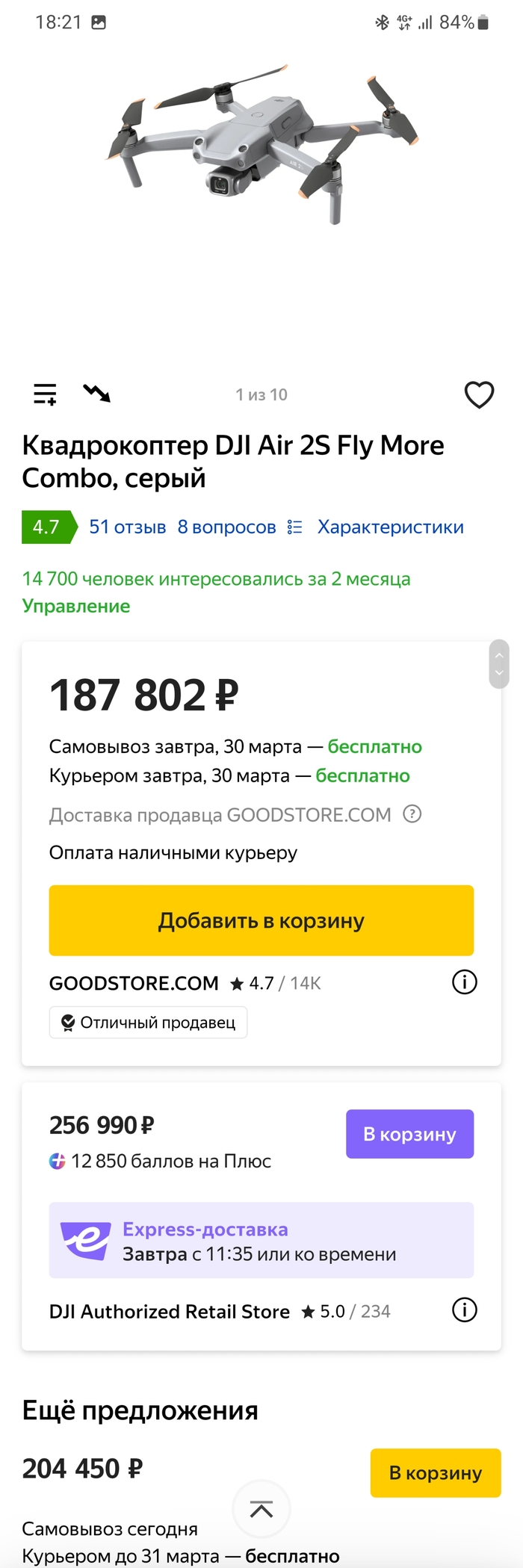The image size is (523, 1568).
Task: Tap the Отличный продавец badge
Action: click(148, 1023)
